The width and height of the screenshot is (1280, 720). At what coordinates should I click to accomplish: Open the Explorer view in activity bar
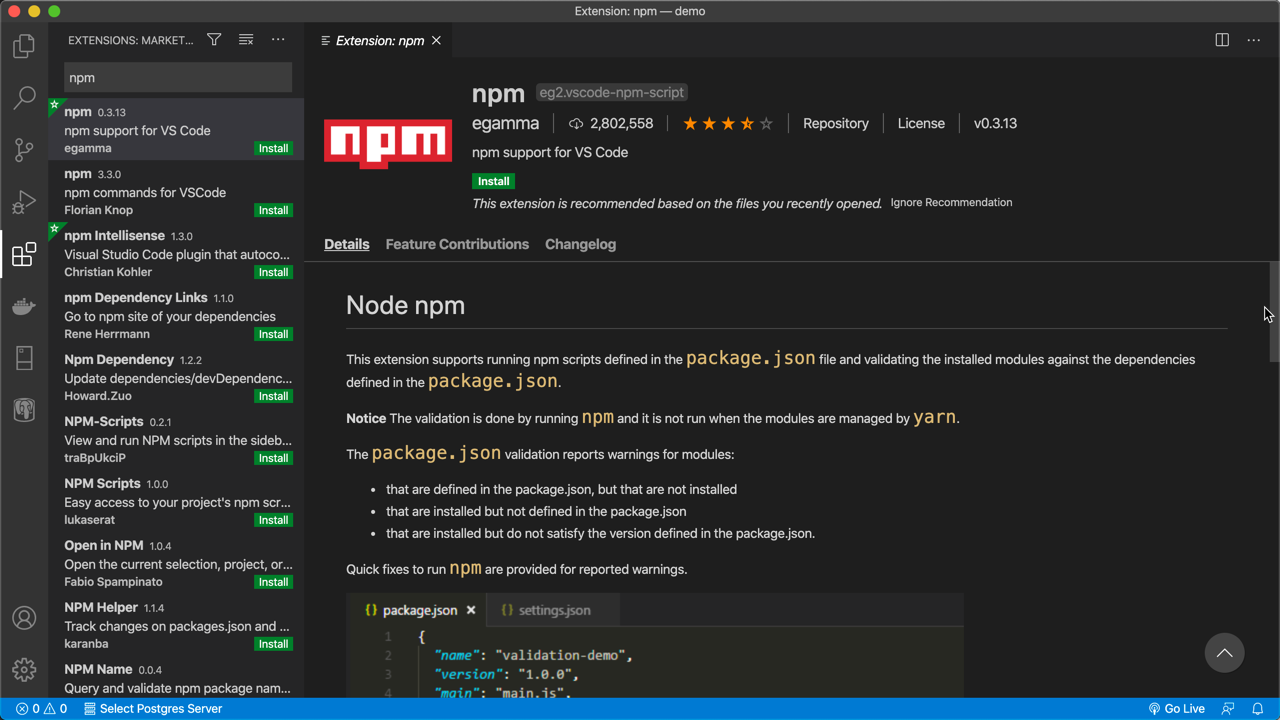(24, 46)
